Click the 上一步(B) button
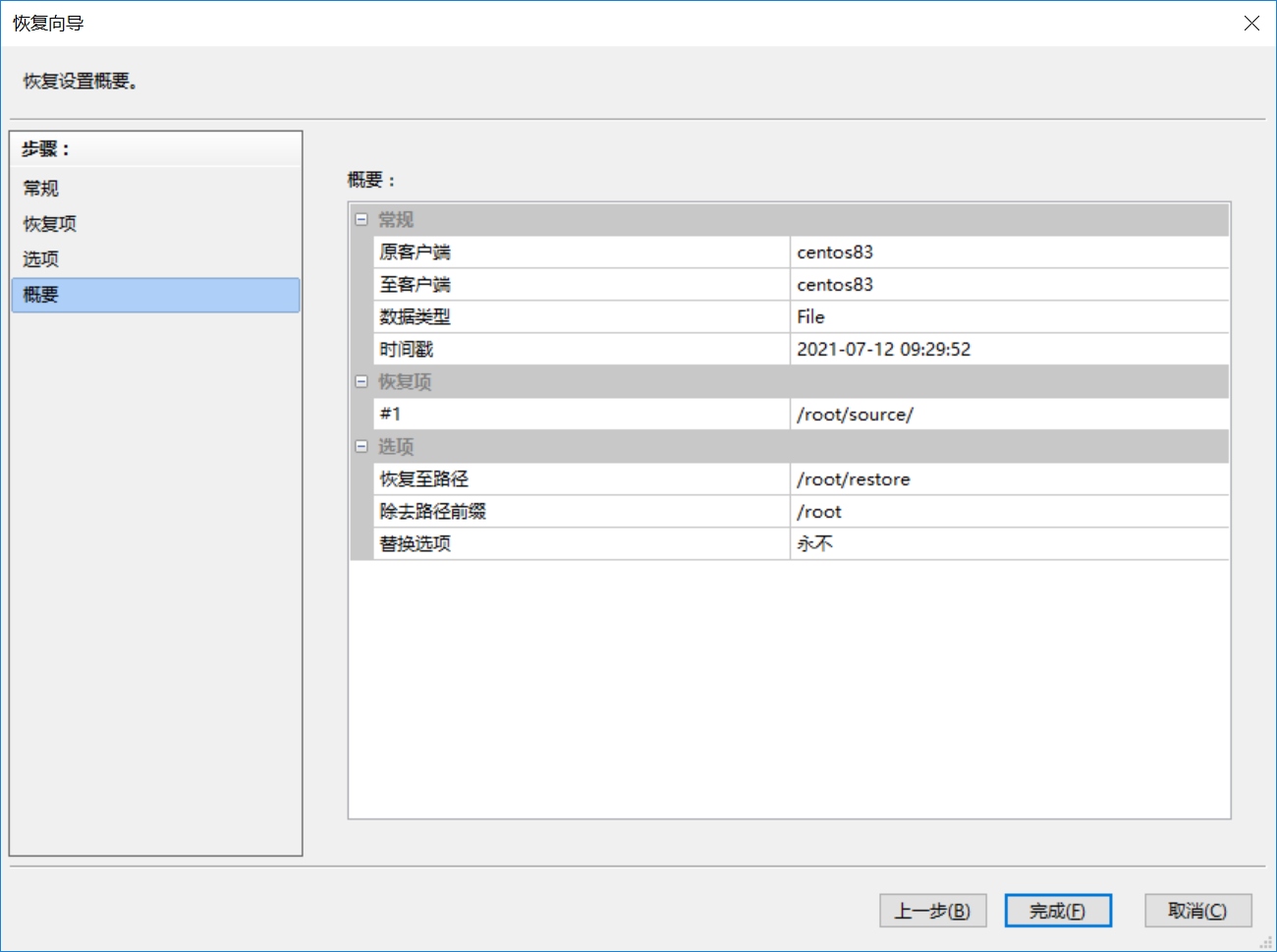 932,911
